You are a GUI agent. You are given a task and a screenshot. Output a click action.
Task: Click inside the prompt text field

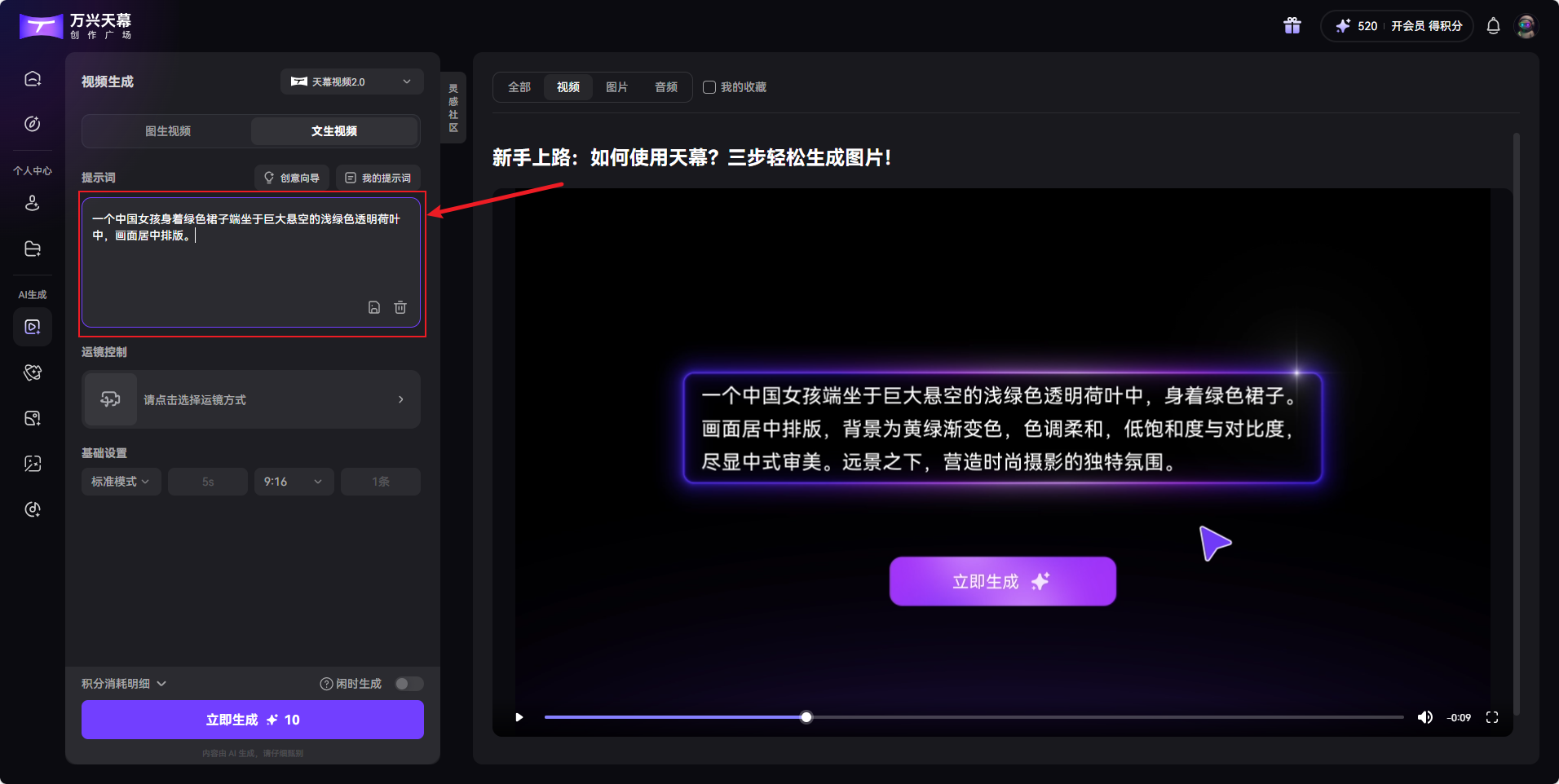251,262
